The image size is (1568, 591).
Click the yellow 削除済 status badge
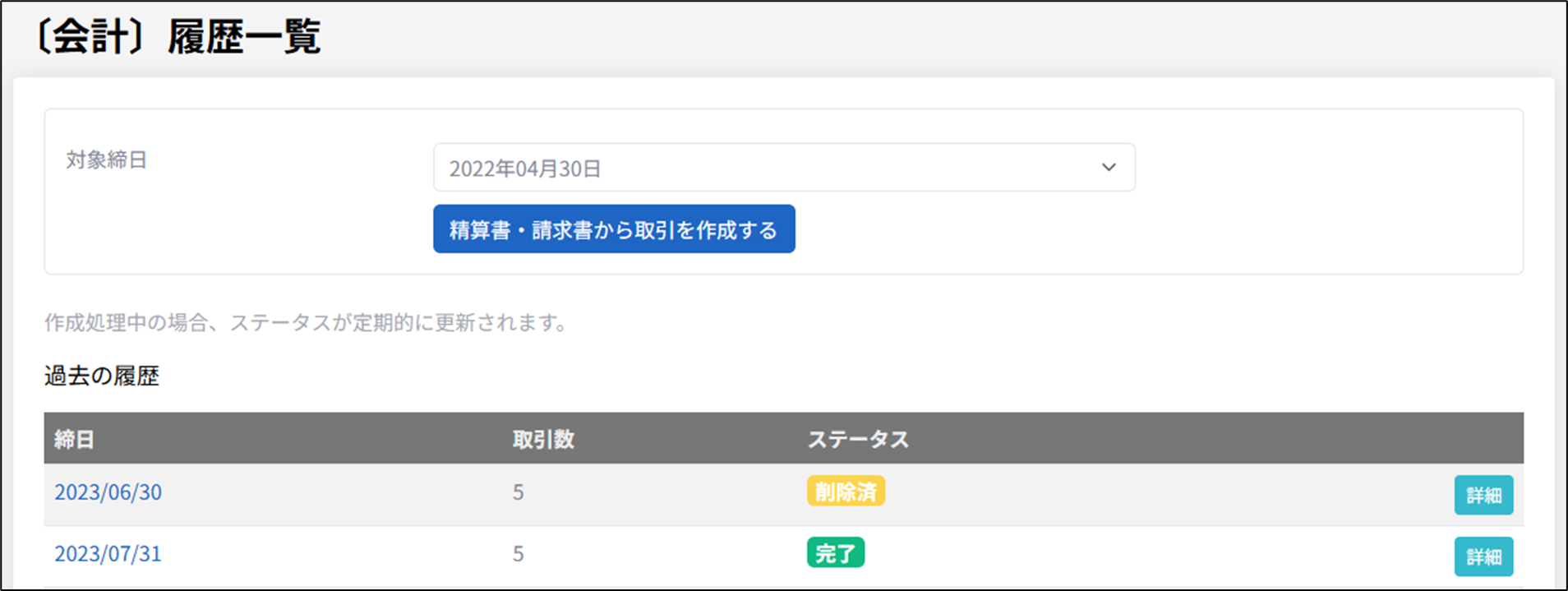pyautogui.click(x=845, y=492)
